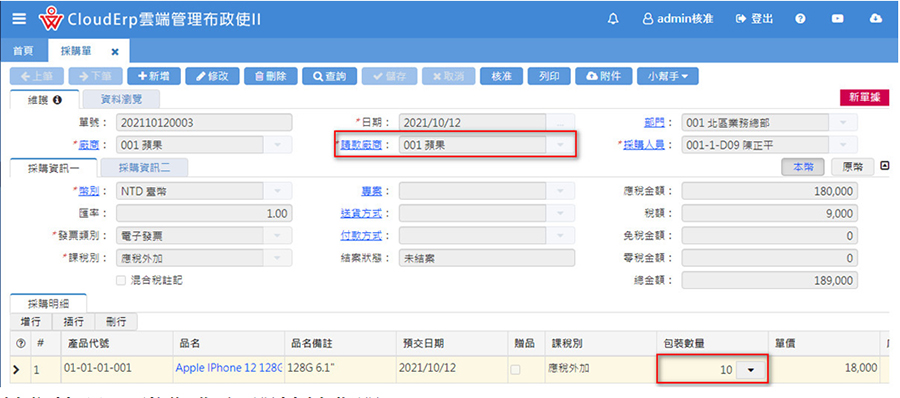Screen dimensions: 900x398
Task: Open the help question mark icon
Action: [x=800, y=18]
